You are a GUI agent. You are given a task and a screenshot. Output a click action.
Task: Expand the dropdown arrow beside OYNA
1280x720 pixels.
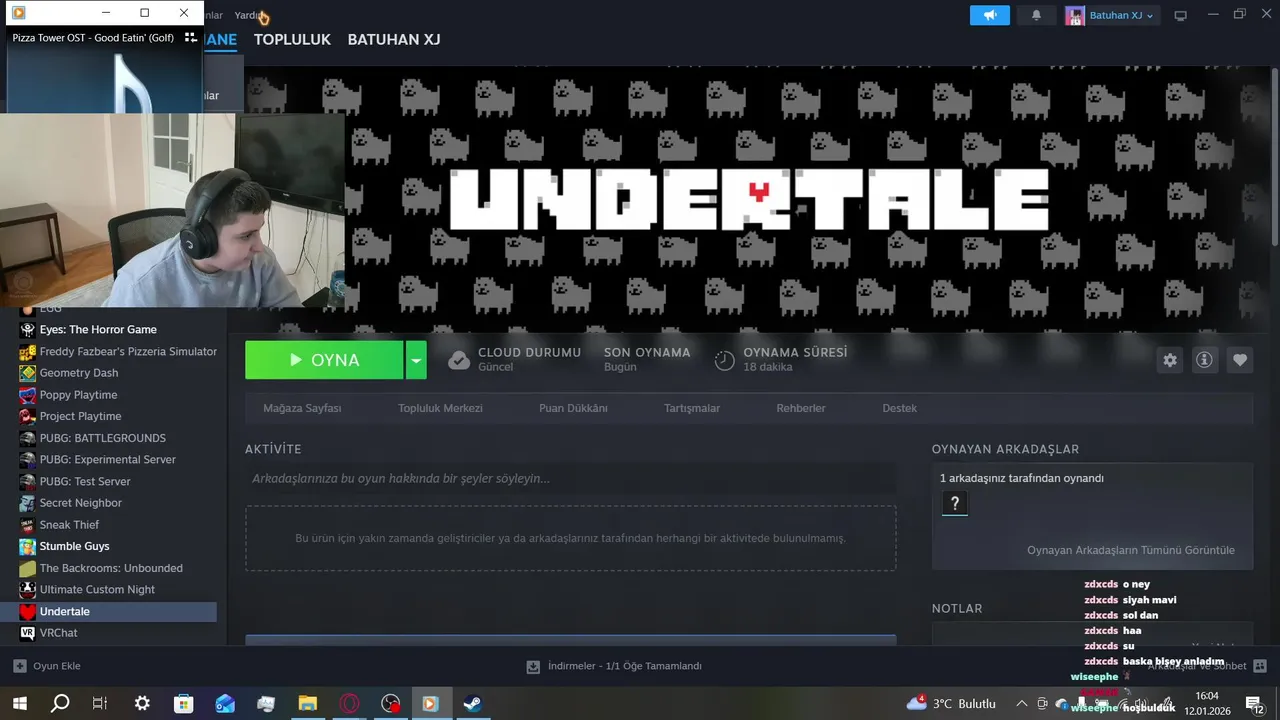point(416,360)
